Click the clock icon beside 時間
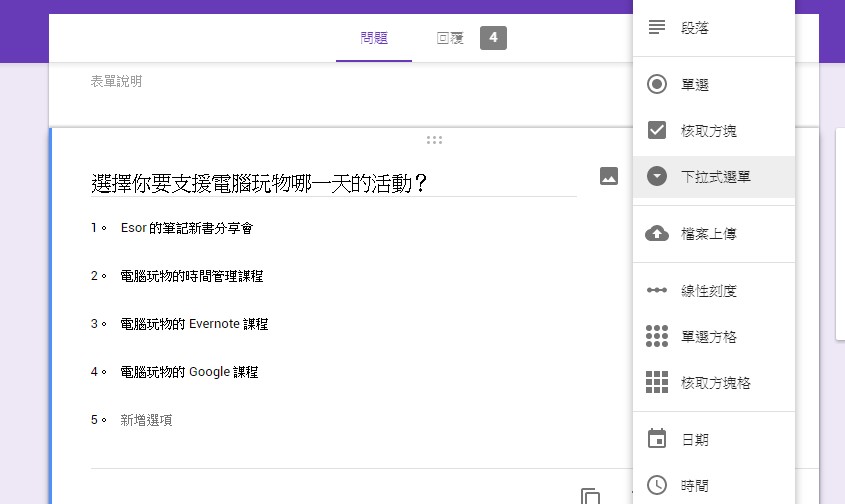Image resolution: width=845 pixels, height=504 pixels. [x=656, y=485]
